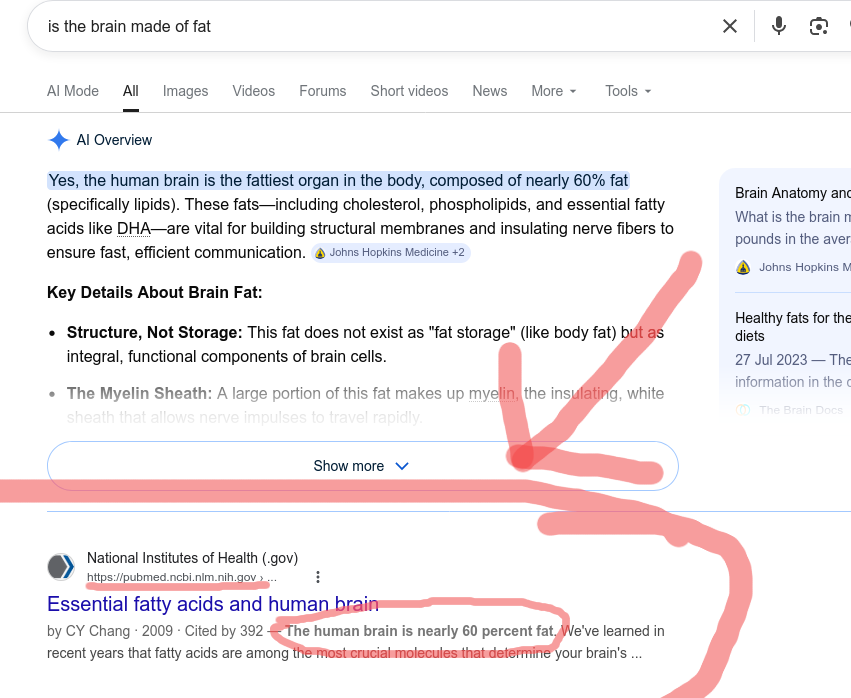This screenshot has width=851, height=698.
Task: Click The Myelin Sheath bullet heading
Action: (139, 393)
